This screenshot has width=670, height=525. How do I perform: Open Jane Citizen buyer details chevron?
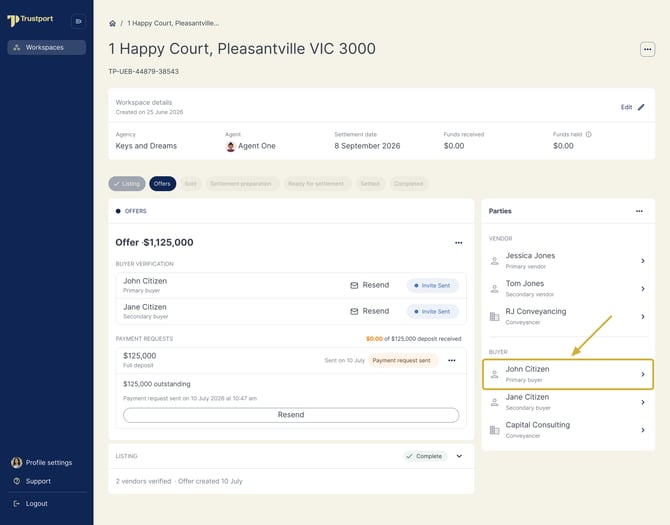643,402
